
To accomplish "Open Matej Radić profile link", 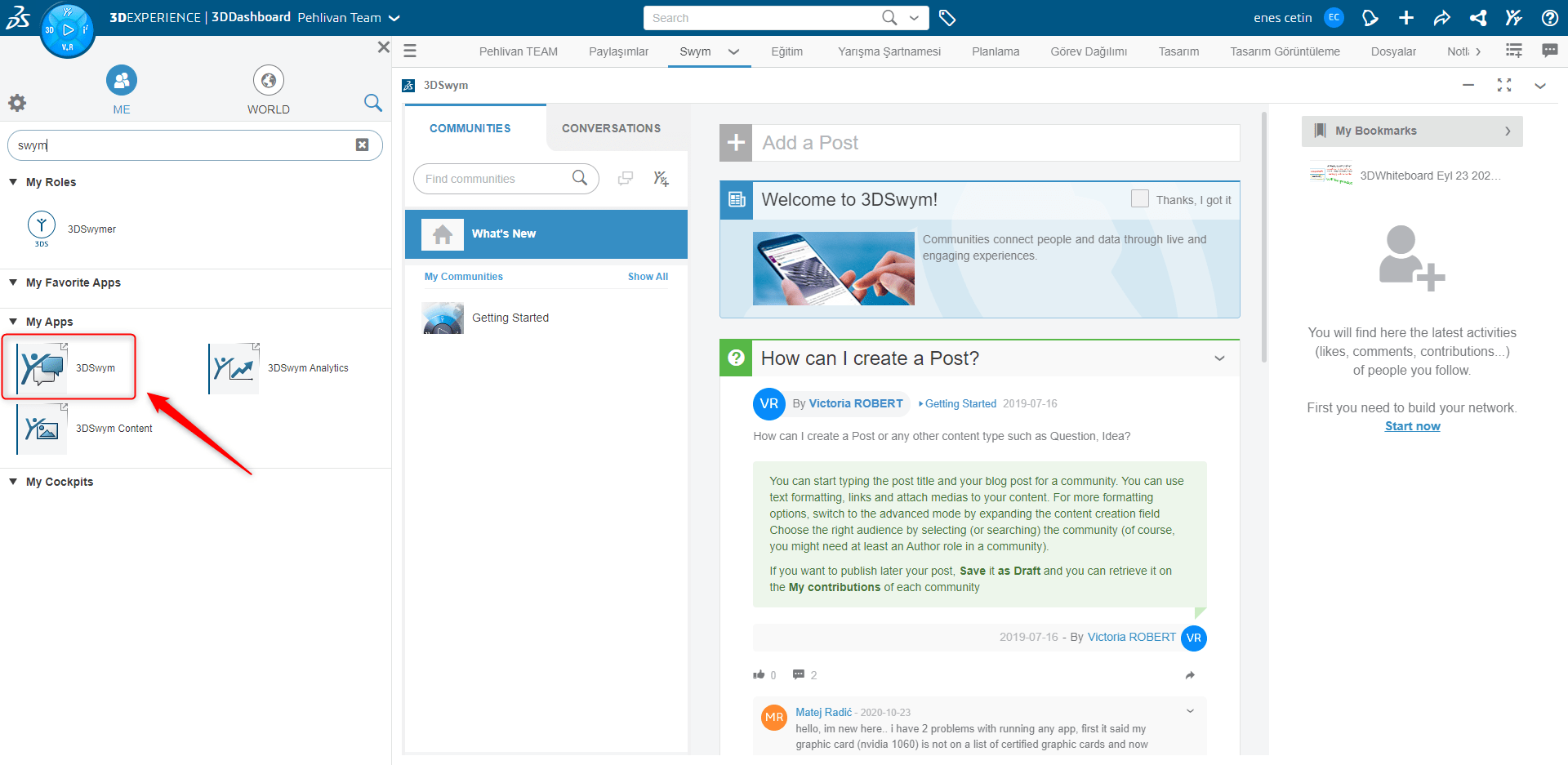I will point(823,712).
